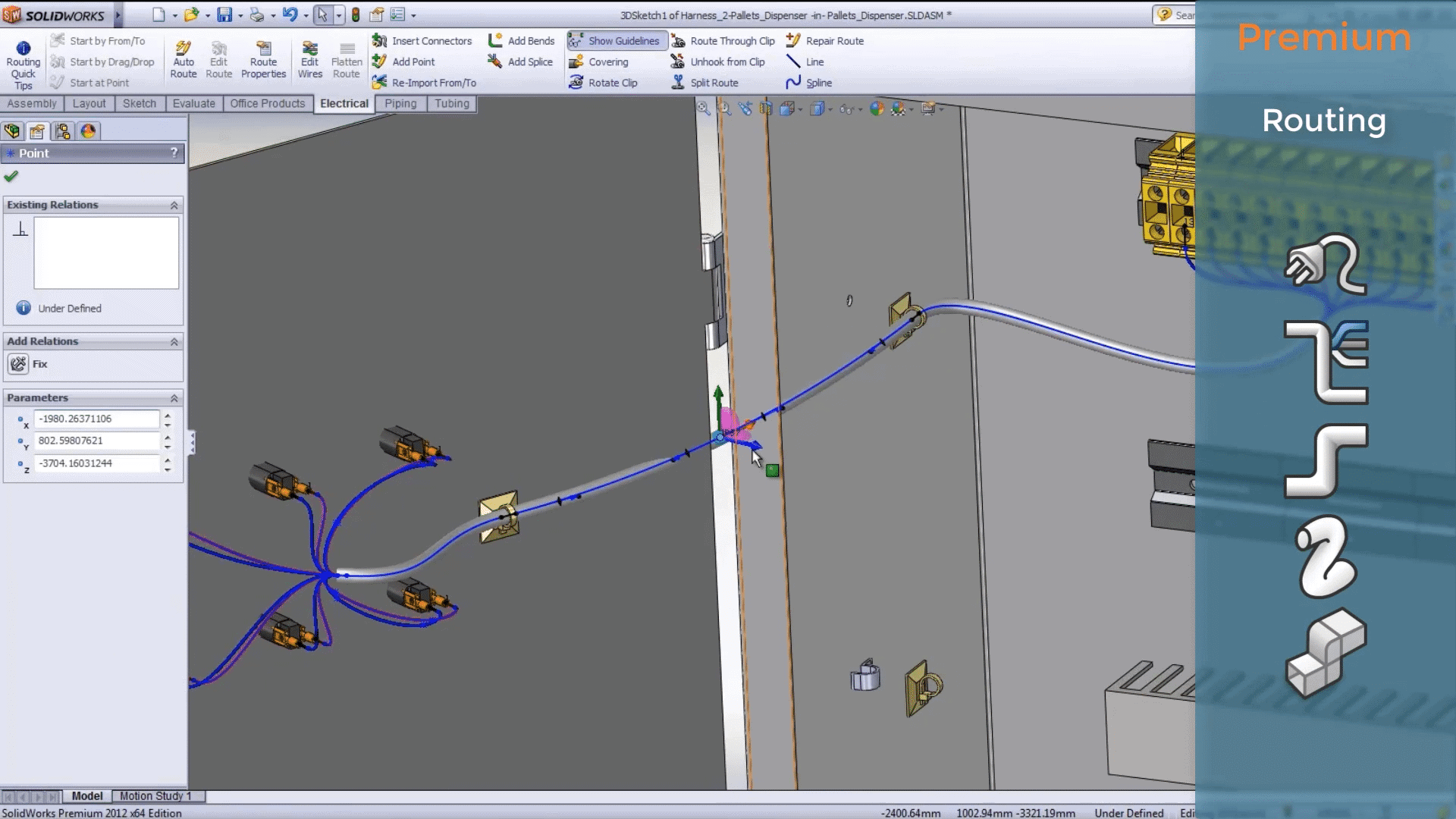This screenshot has width=1456, height=819.
Task: Click the Undo icon
Action: coord(290,15)
